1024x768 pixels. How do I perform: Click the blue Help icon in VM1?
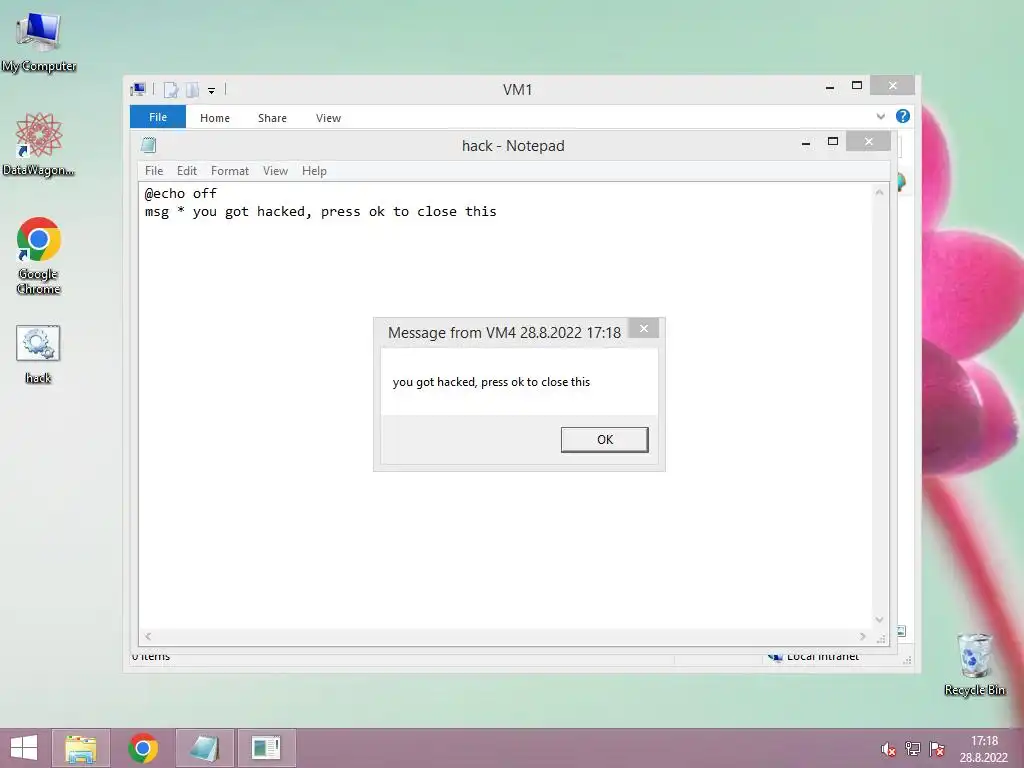tap(903, 116)
